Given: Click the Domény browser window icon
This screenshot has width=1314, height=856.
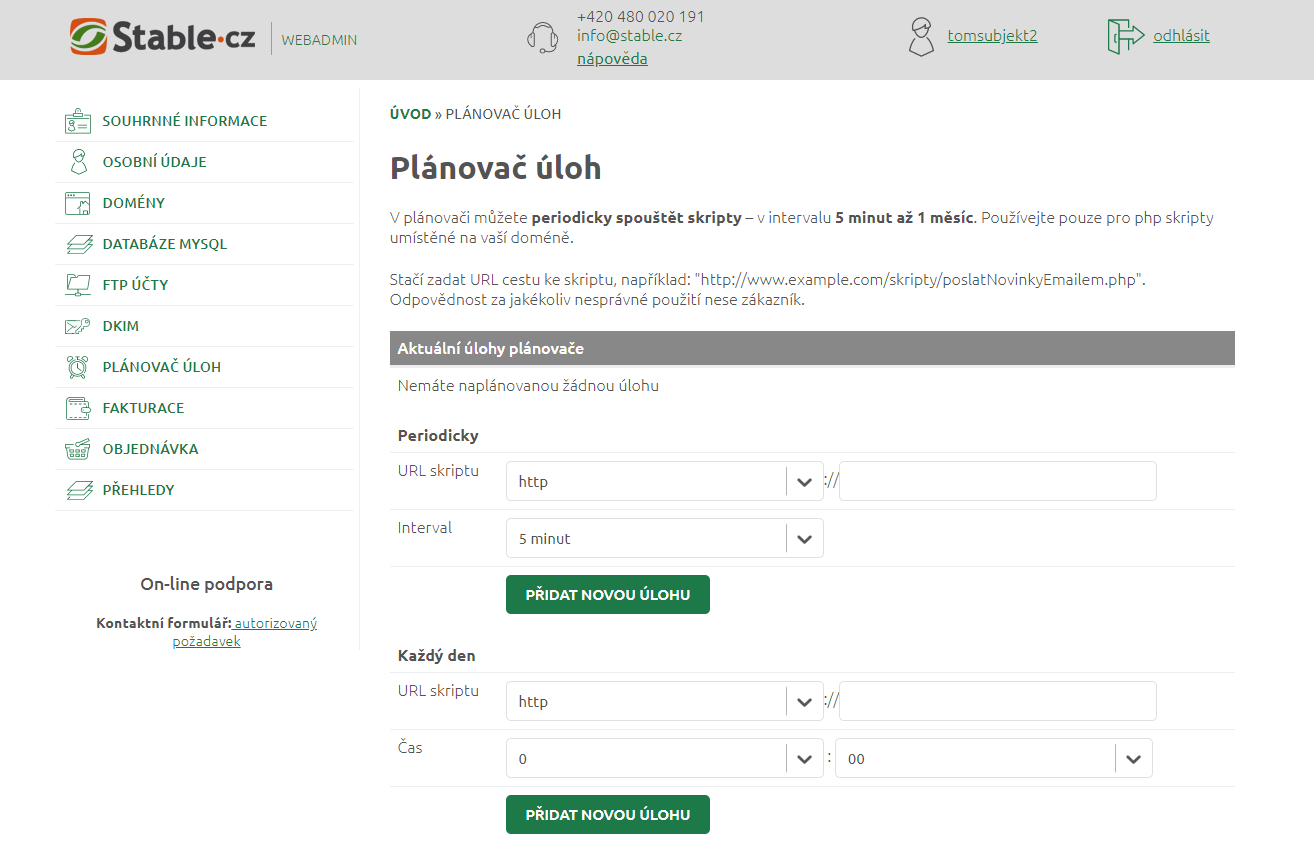Looking at the screenshot, I should (78, 203).
